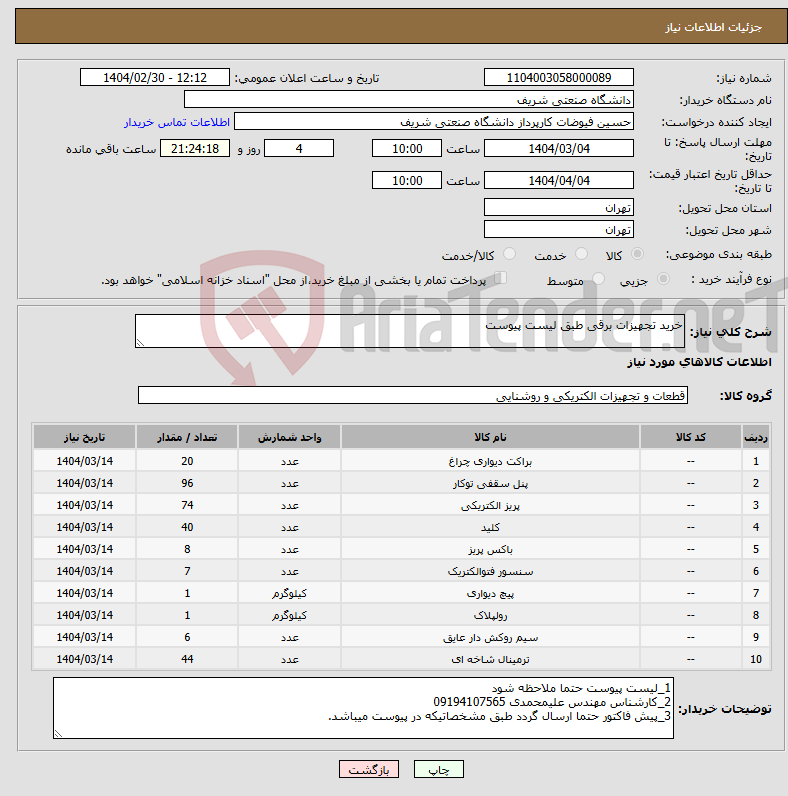Image resolution: width=788 pixels, height=796 pixels.
Task: Click the buyer organization field دانشگاه صنعتی شریف
Action: click(409, 100)
